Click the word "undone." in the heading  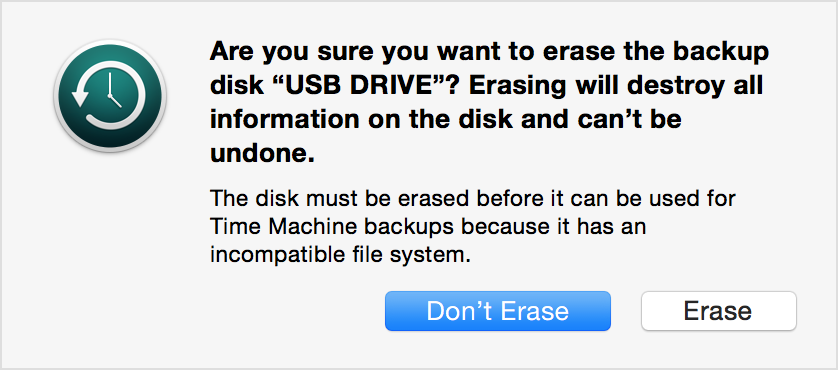coord(262,153)
